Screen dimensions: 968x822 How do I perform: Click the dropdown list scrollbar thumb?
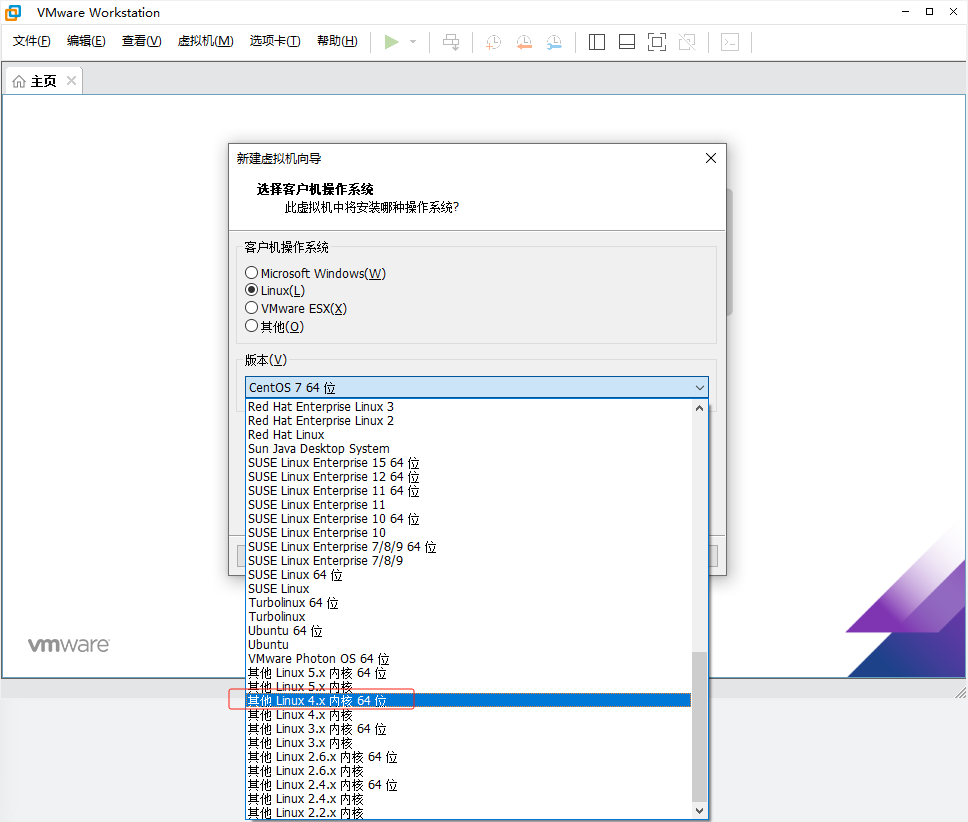pos(699,726)
